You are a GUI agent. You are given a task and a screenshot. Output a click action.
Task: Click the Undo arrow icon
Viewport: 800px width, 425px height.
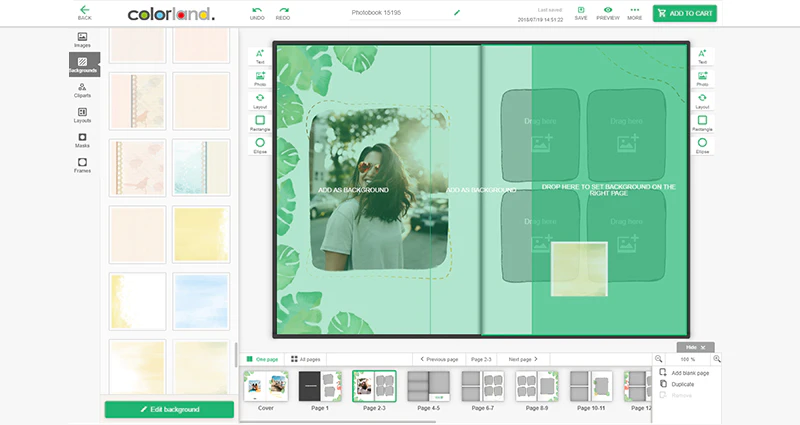(x=257, y=13)
